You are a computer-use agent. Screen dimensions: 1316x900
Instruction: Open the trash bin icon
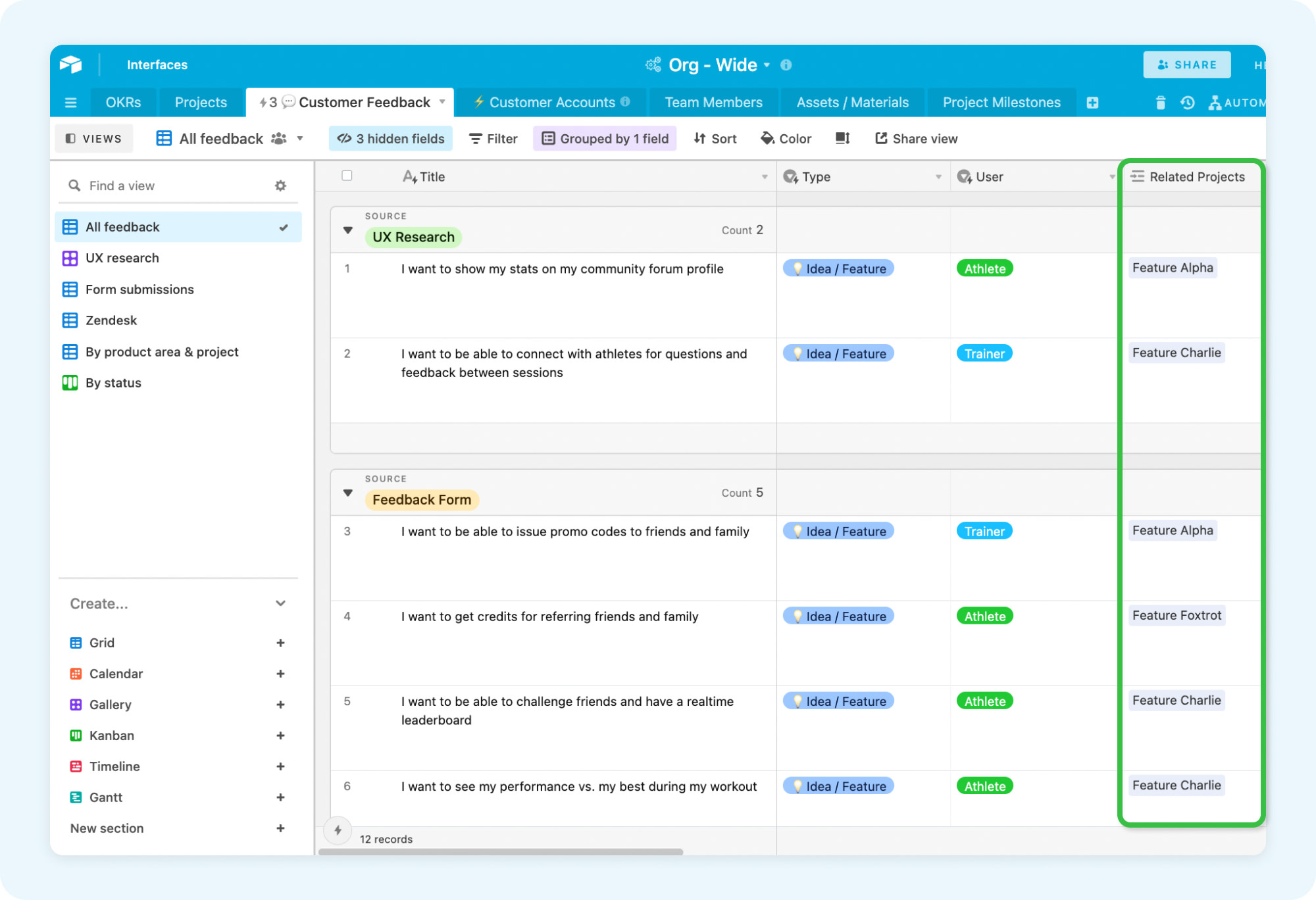(x=1160, y=103)
